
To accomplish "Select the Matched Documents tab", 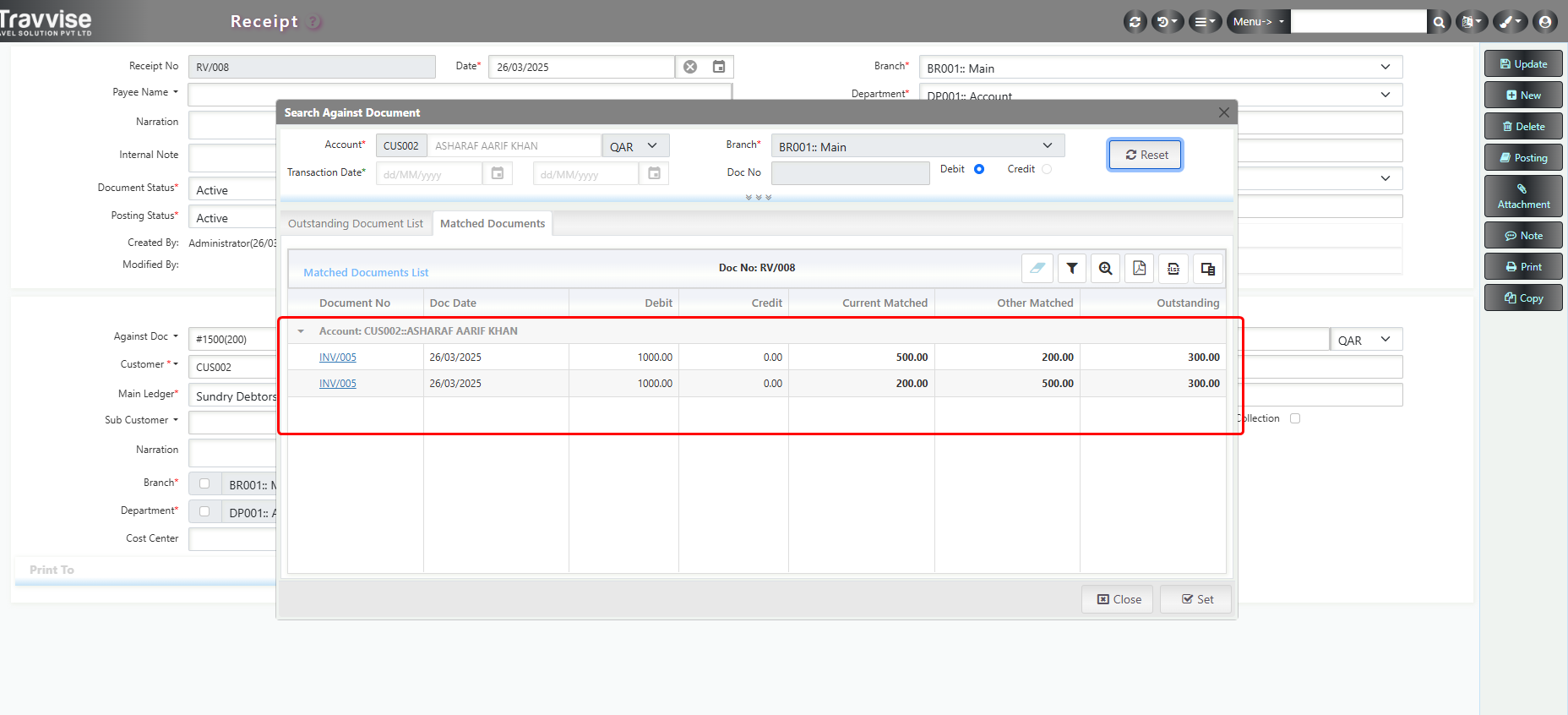I will pos(493,224).
